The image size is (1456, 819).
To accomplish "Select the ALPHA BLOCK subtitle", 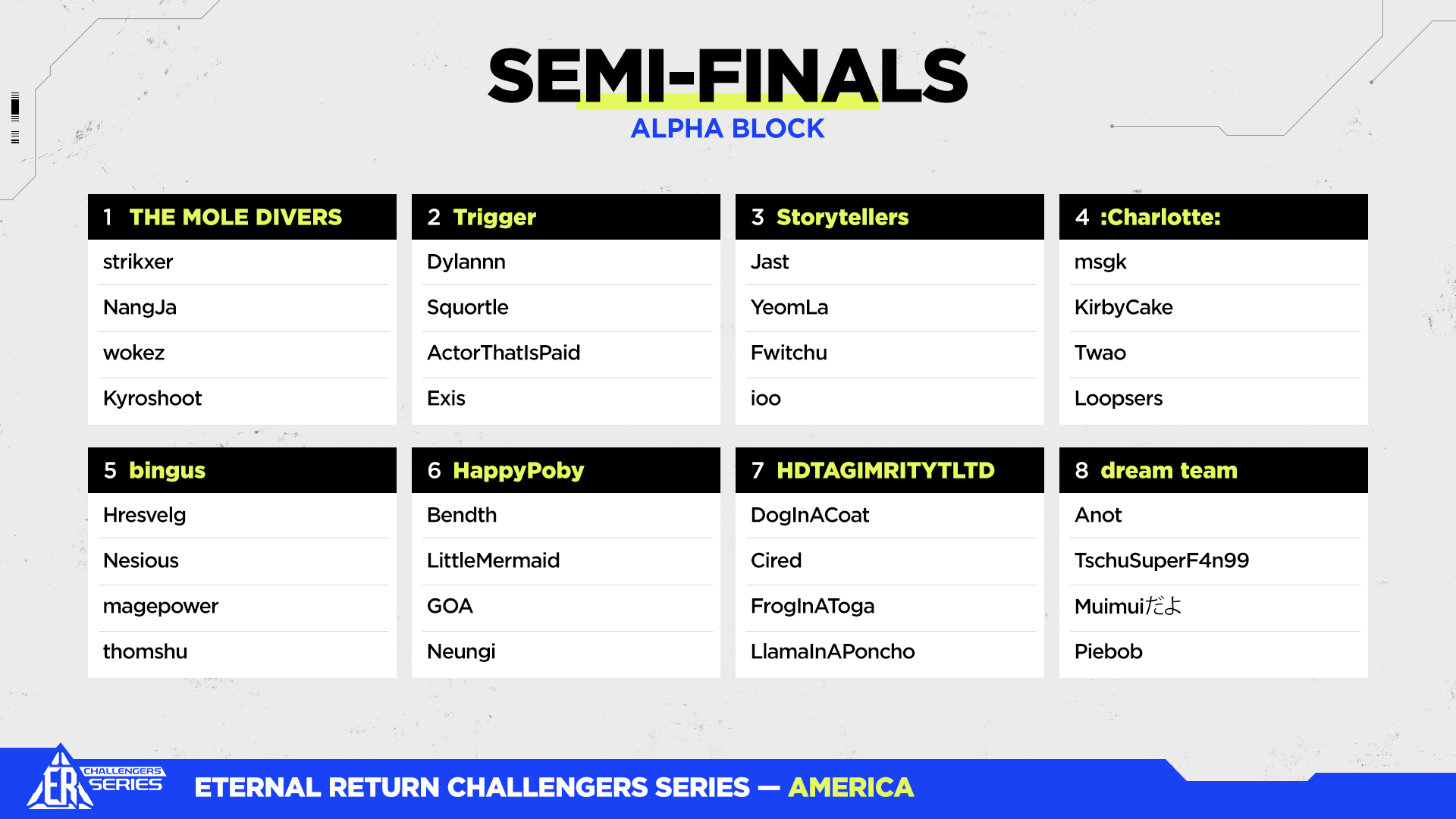I will pyautogui.click(x=727, y=129).
